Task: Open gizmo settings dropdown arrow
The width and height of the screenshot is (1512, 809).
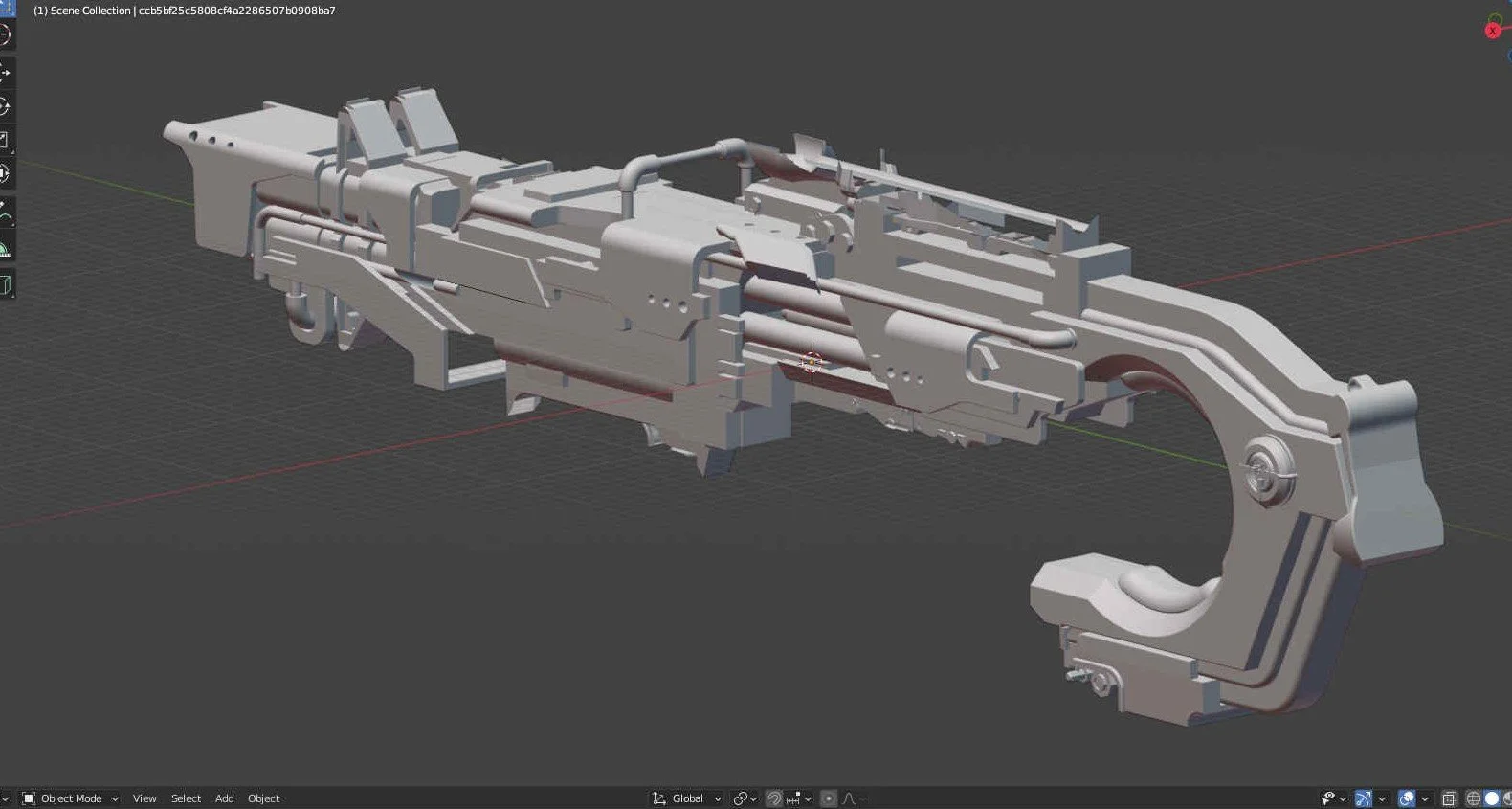Action: 1381,798
